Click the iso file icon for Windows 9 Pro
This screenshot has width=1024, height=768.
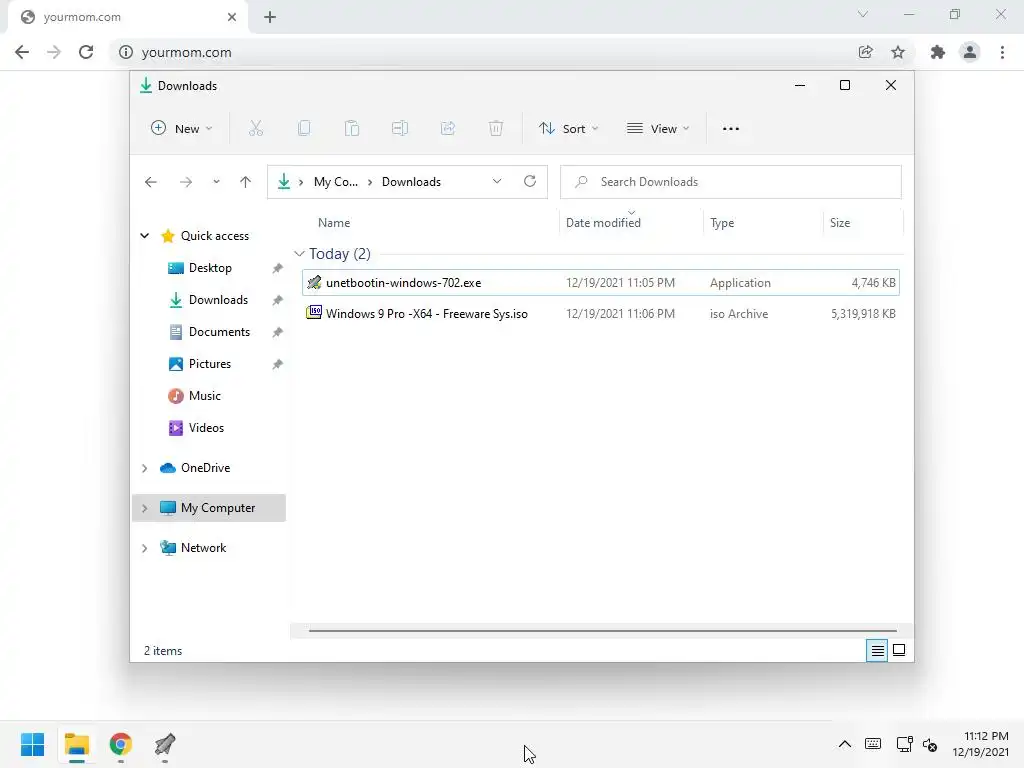(314, 313)
